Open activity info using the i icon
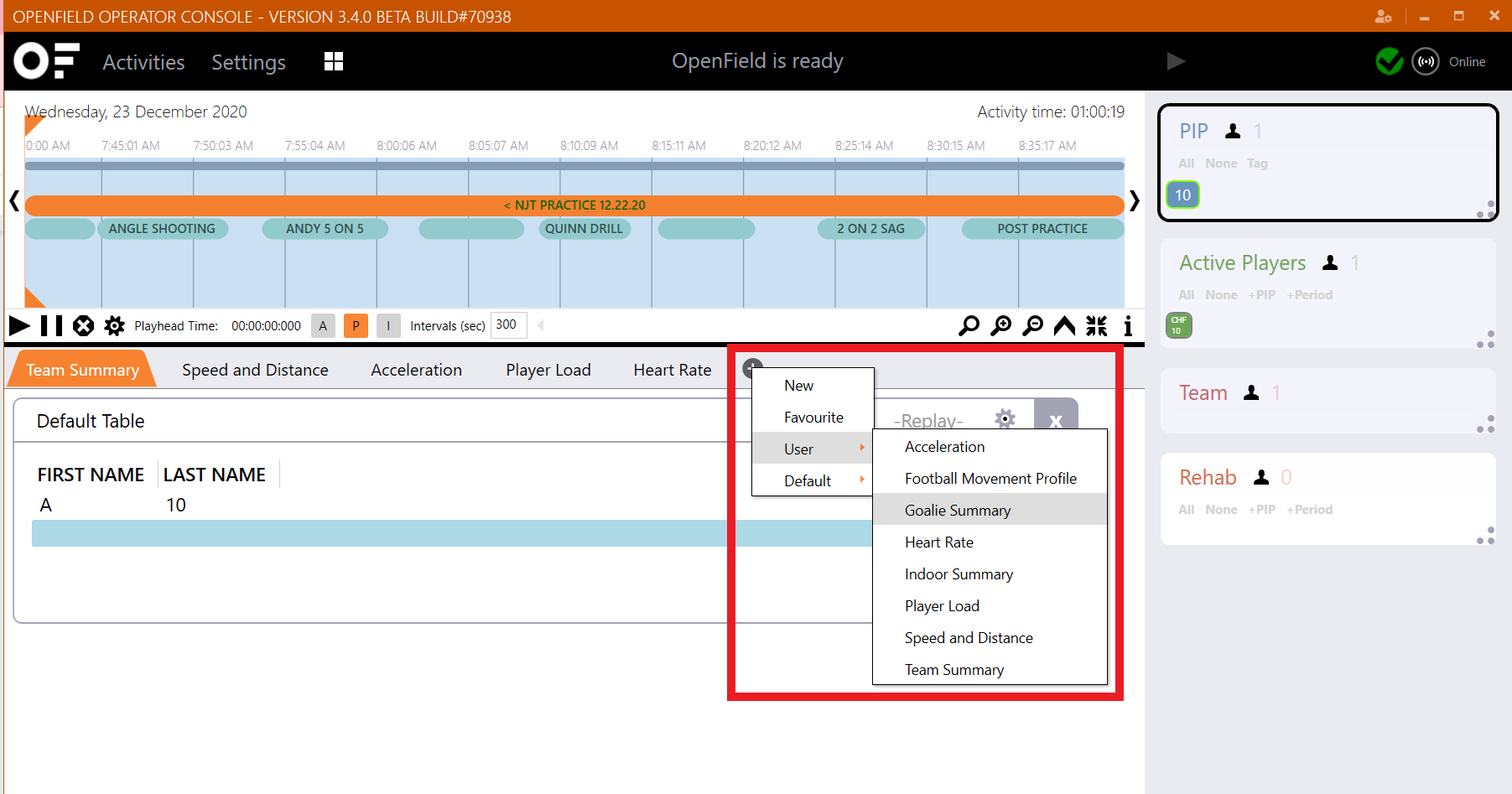Image resolution: width=1512 pixels, height=794 pixels. point(1129,325)
